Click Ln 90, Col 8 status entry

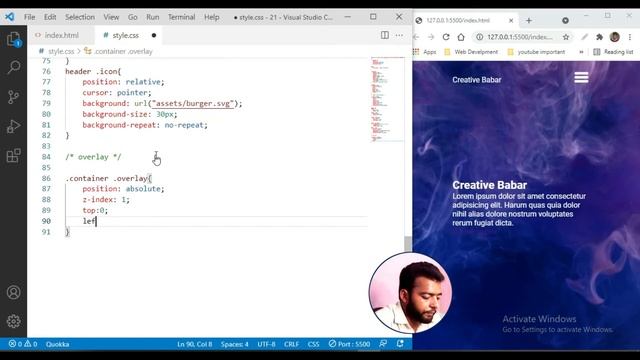[195, 344]
